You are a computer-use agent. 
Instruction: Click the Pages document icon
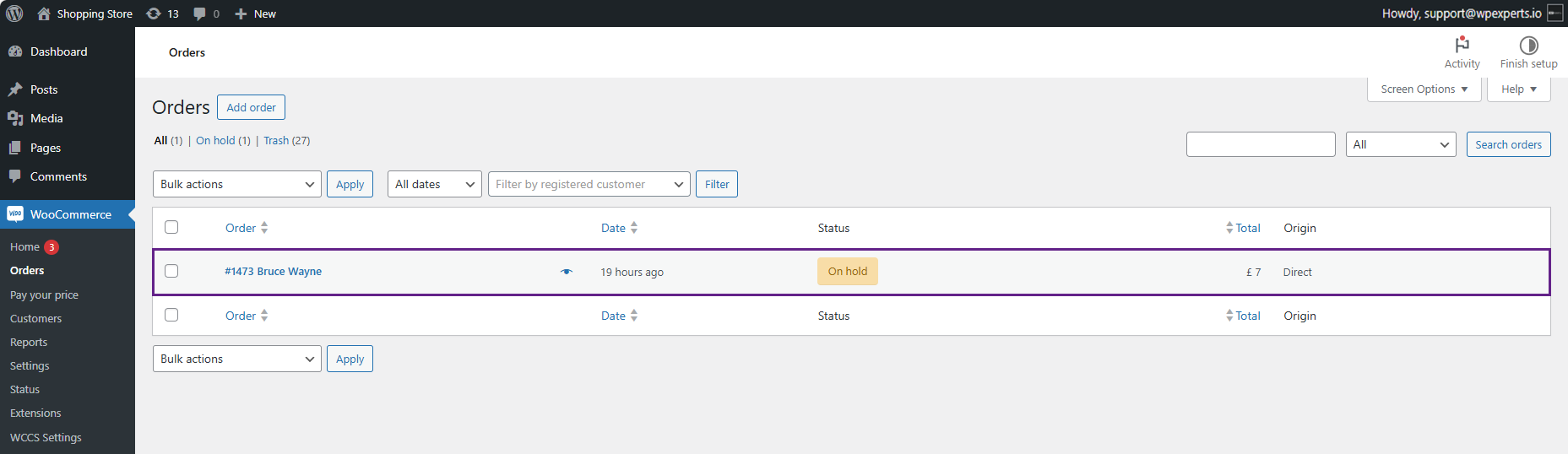(15, 148)
